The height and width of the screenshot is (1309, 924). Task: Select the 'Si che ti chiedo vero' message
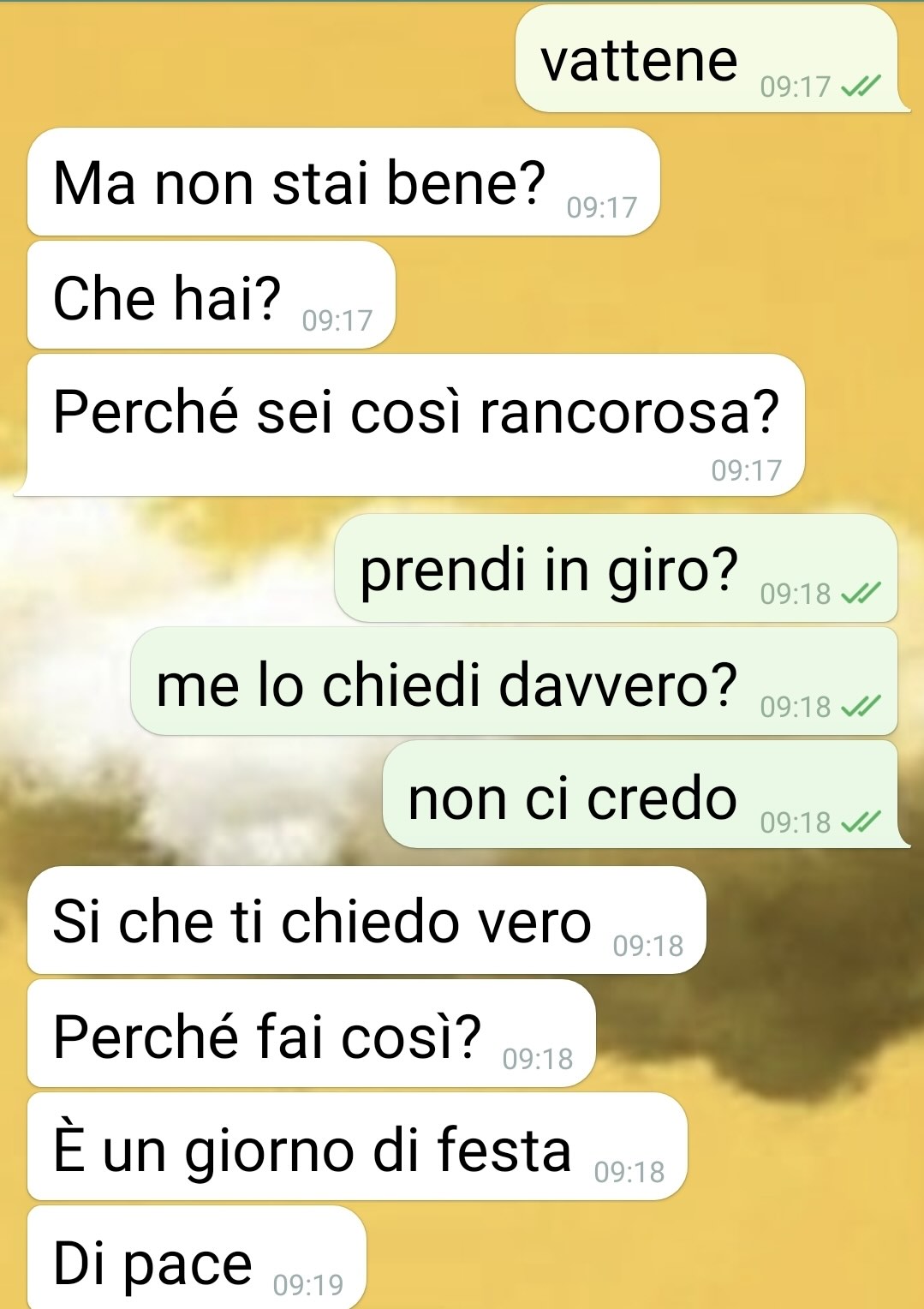click(x=367, y=920)
